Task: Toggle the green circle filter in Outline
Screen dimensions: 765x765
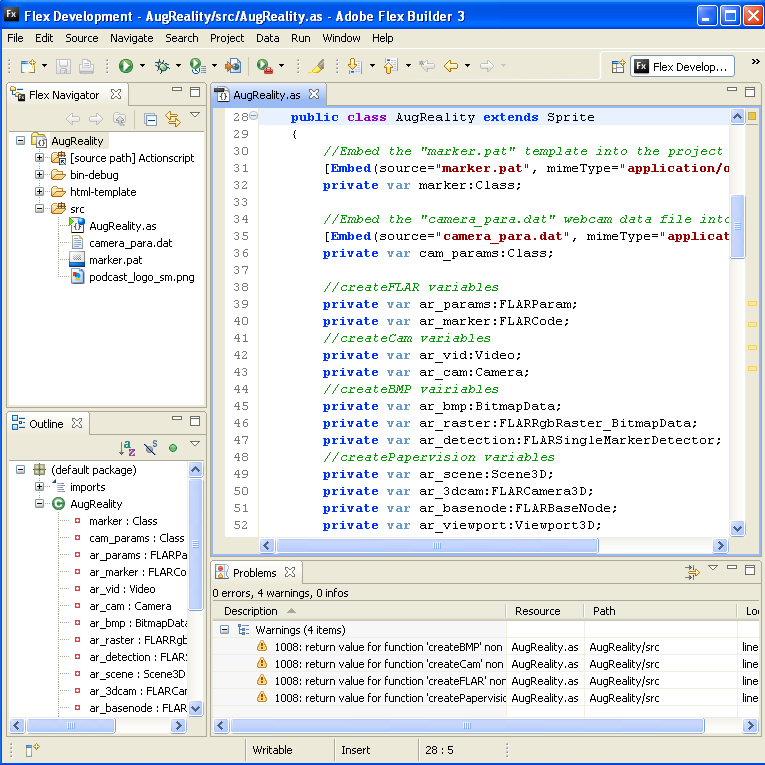Action: point(173,448)
